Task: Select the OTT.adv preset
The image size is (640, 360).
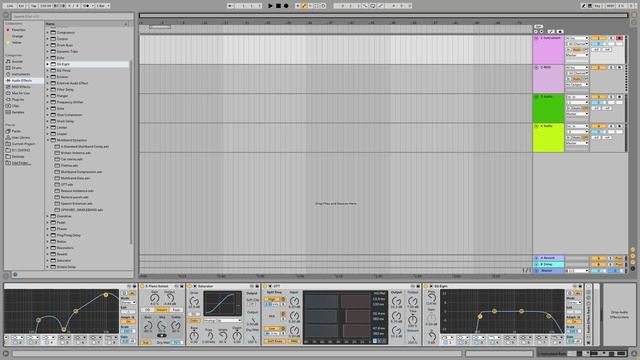Action: point(67,184)
